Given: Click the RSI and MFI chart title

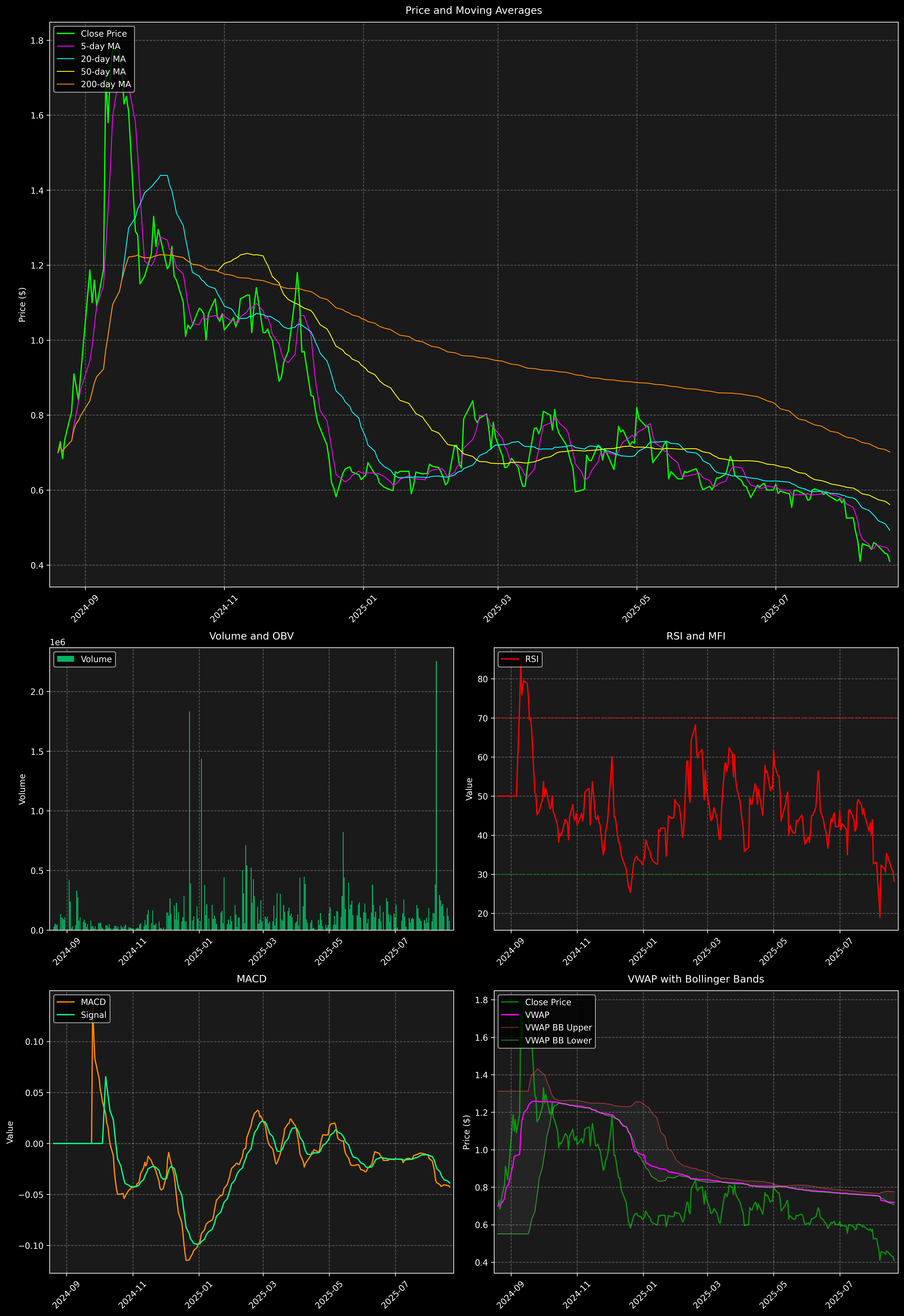Looking at the screenshot, I should tap(695, 636).
